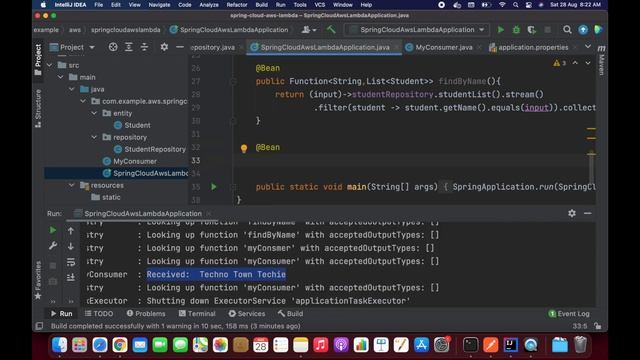Hide the Project tool window
Screen dimensions: 640x360
click(180, 47)
